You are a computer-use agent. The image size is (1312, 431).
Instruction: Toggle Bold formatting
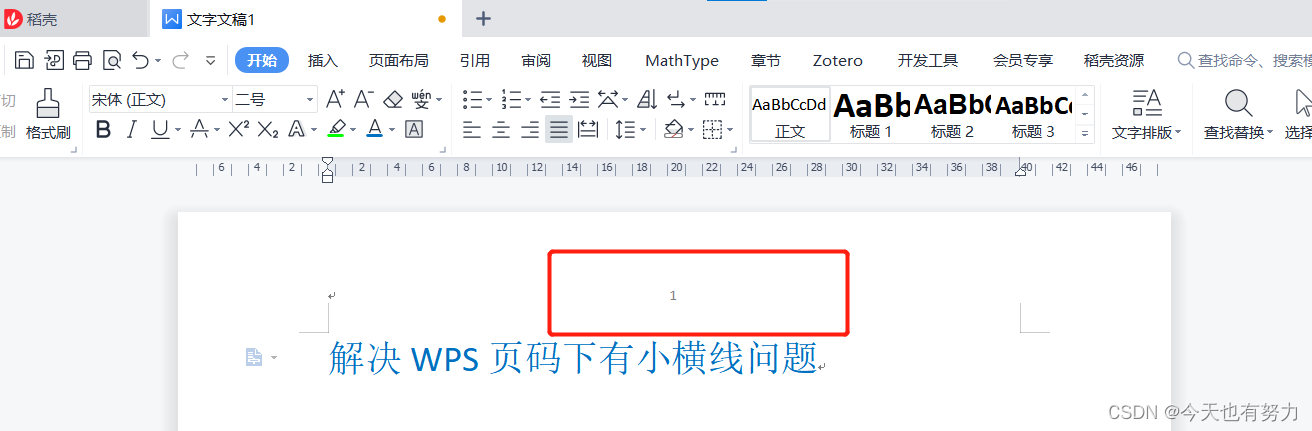[x=103, y=129]
